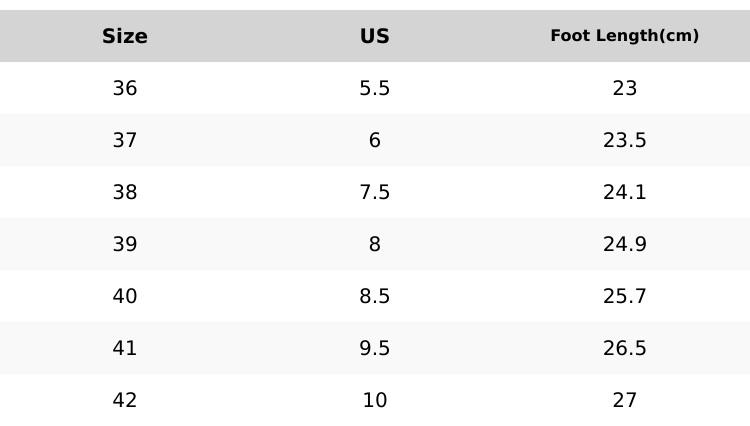Viewport: 750px width, 426px height.
Task: Click the 24.9 foot length cell
Action: click(x=624, y=244)
